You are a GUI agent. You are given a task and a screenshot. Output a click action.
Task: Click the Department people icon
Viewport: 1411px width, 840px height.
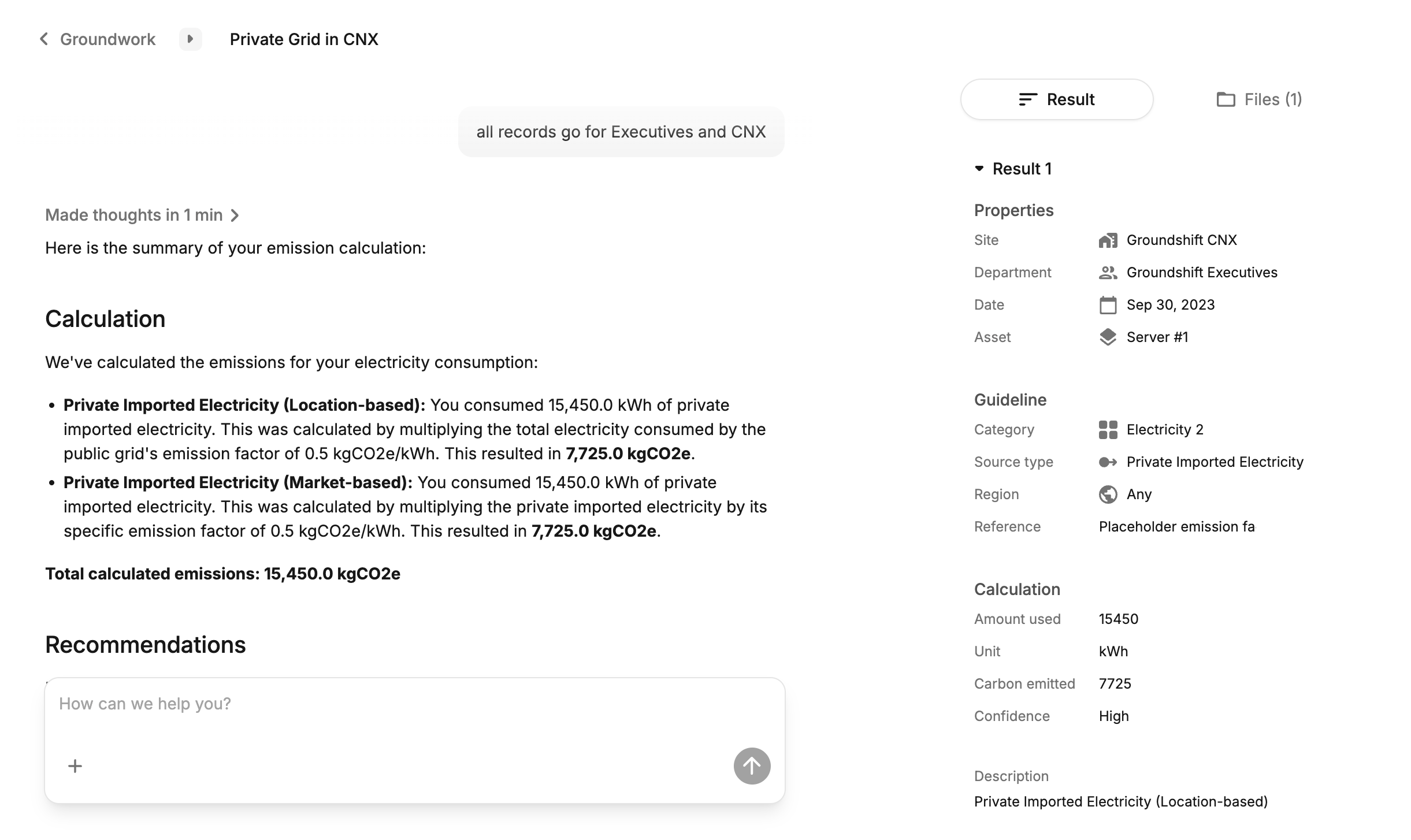[x=1108, y=273]
